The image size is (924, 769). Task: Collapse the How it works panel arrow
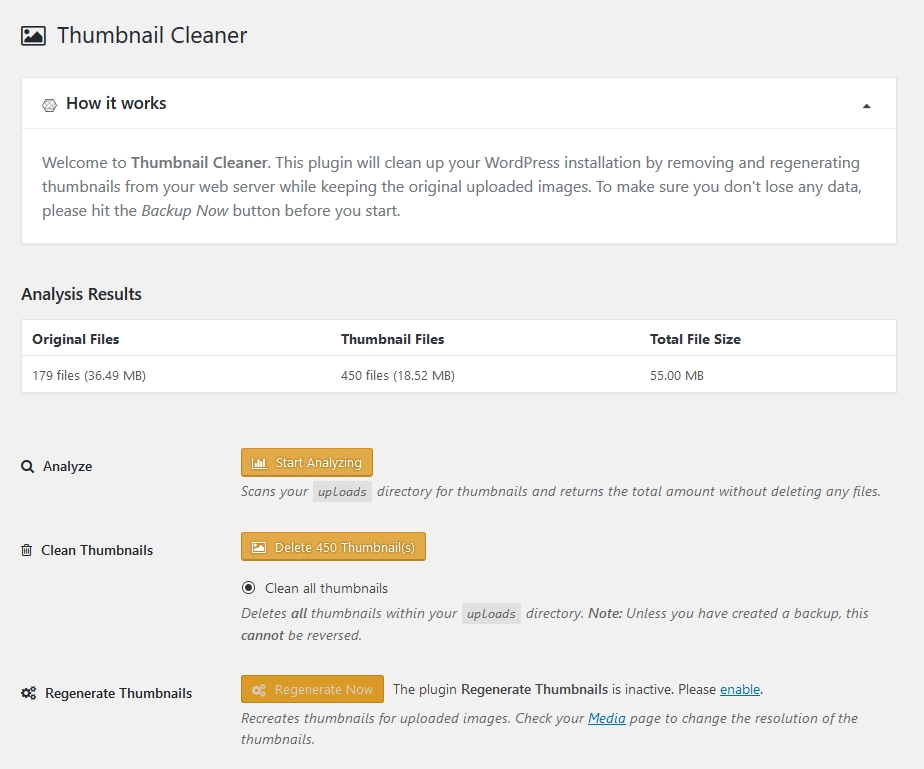coord(866,106)
